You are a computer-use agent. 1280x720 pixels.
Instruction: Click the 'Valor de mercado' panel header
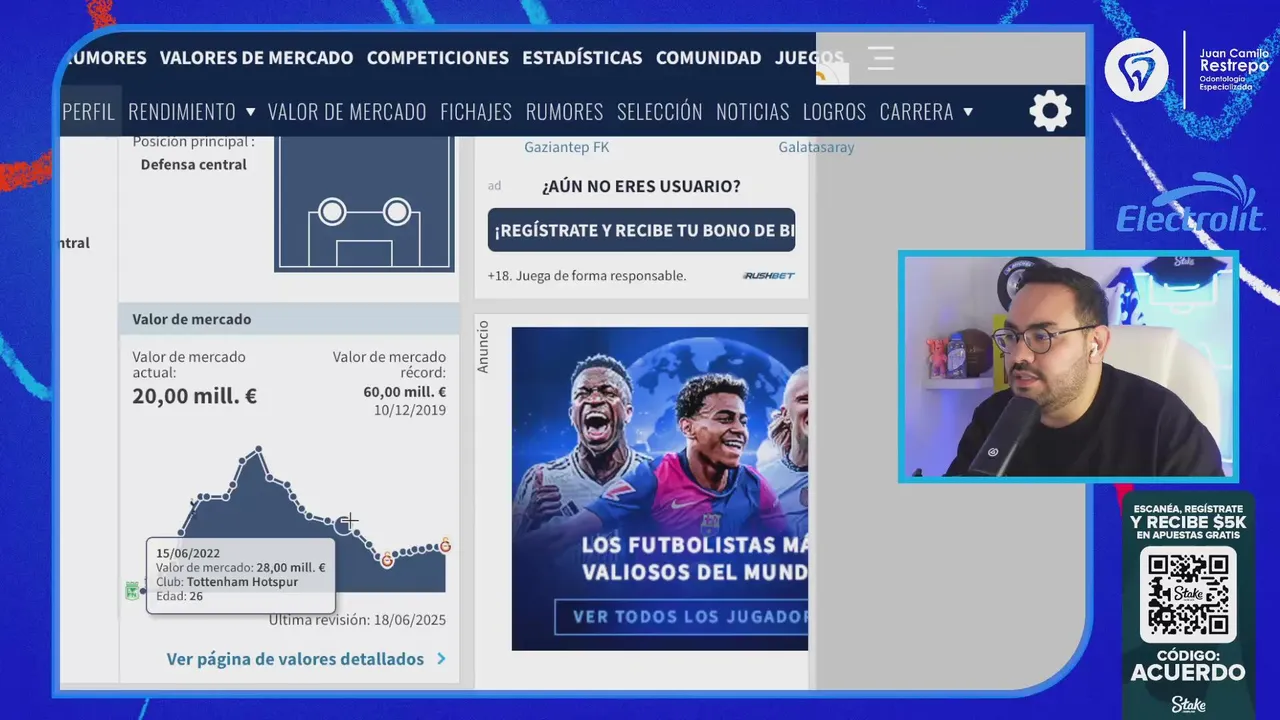pos(289,319)
